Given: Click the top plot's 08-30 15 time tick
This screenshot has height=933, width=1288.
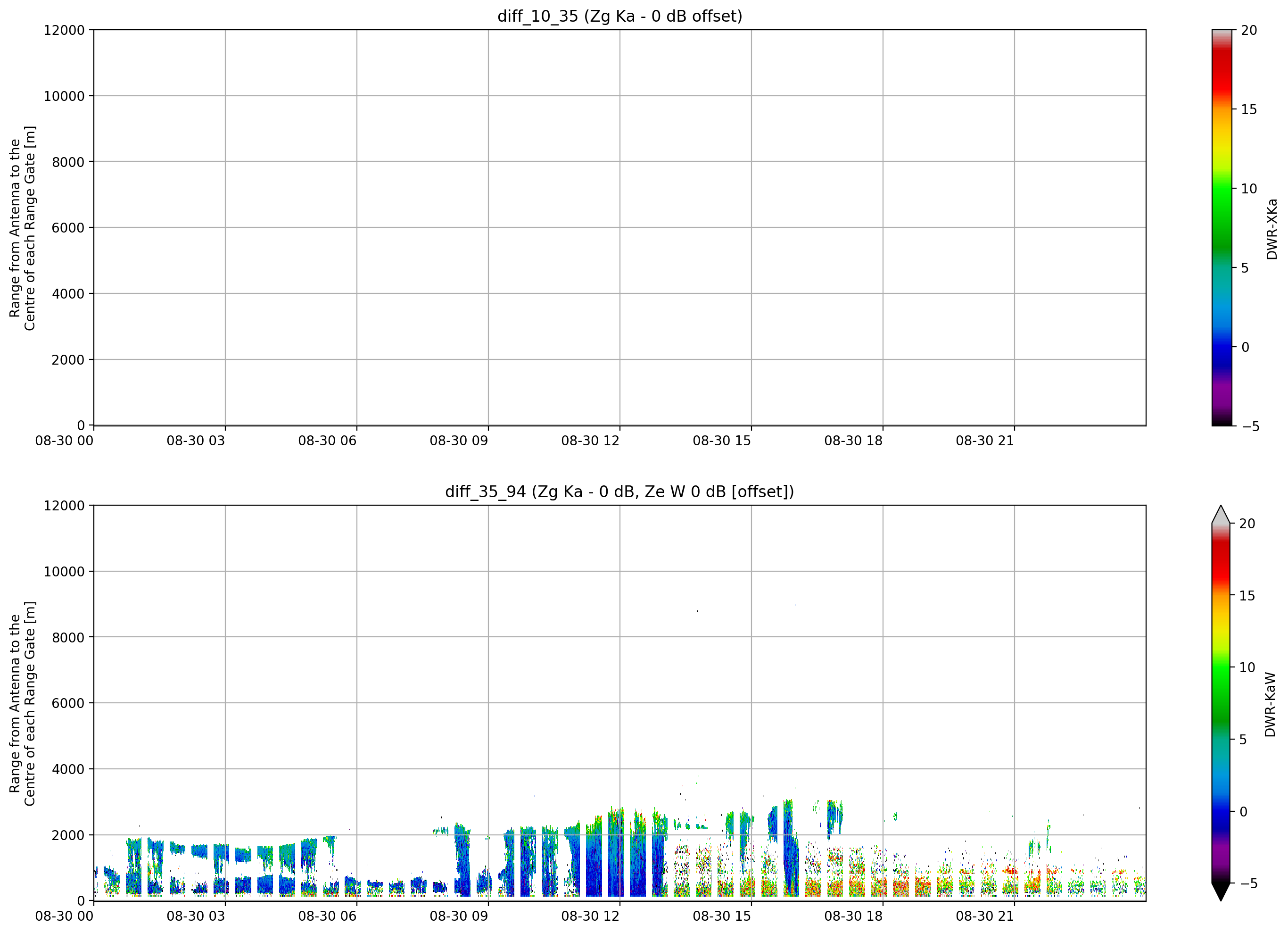Looking at the screenshot, I should click(722, 441).
